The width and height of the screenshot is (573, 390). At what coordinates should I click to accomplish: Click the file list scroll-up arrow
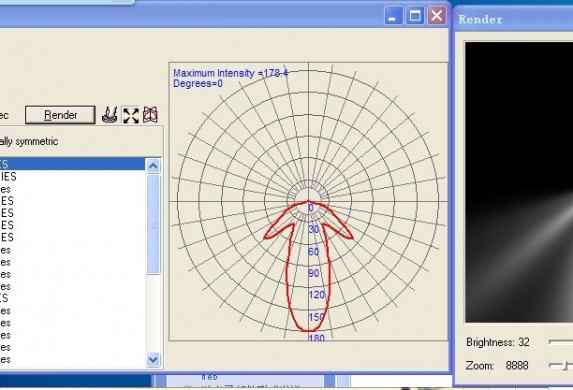(x=153, y=166)
